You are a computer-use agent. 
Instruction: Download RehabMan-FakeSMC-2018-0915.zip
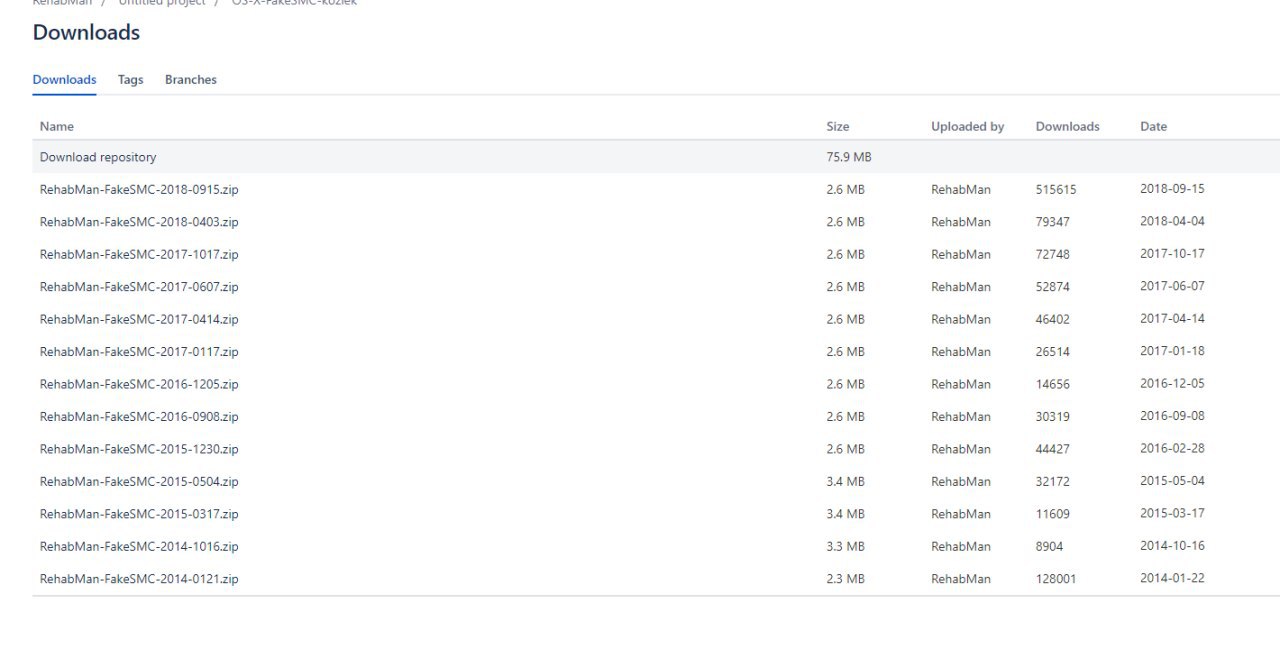[x=139, y=189]
